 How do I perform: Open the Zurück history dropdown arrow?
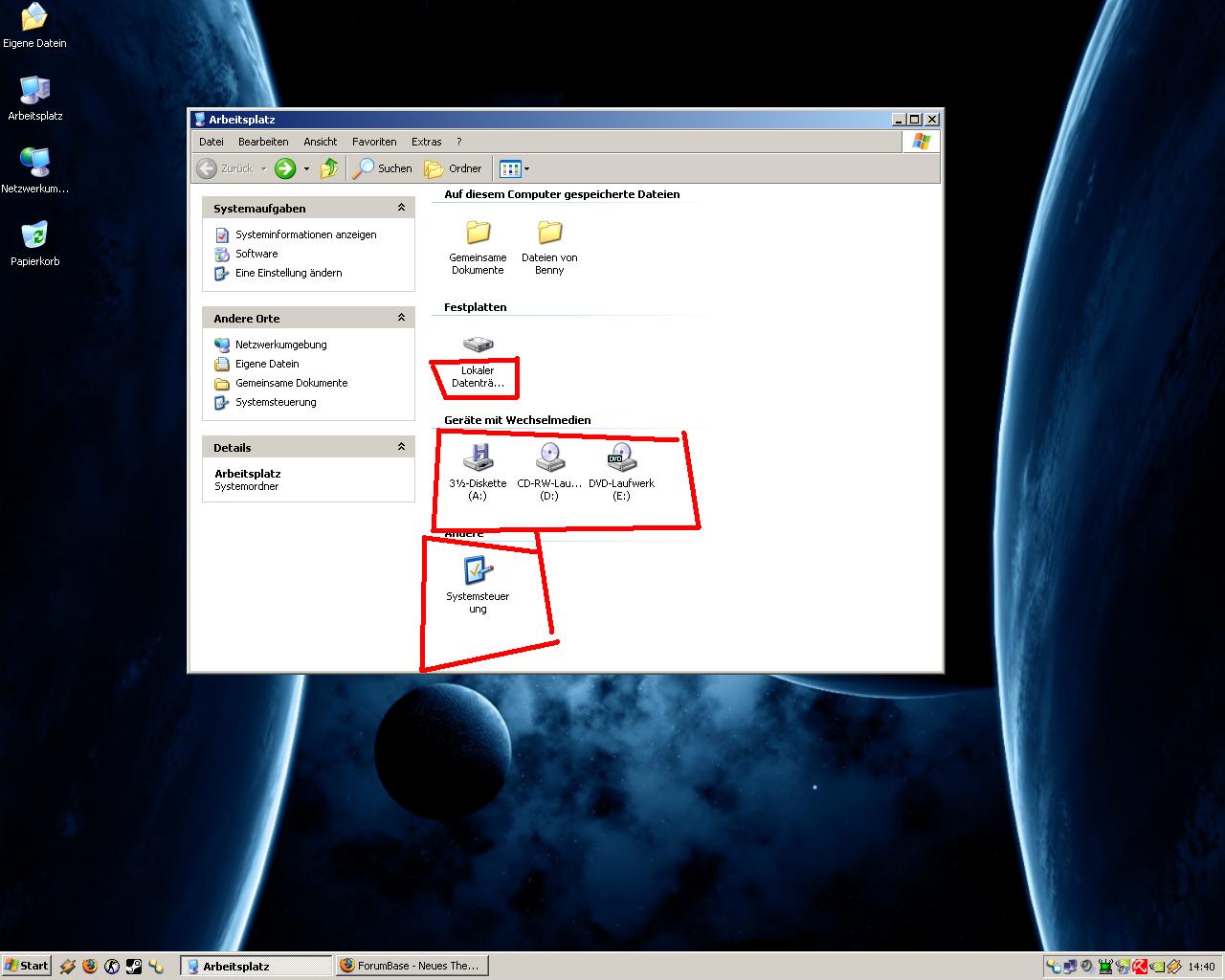263,168
